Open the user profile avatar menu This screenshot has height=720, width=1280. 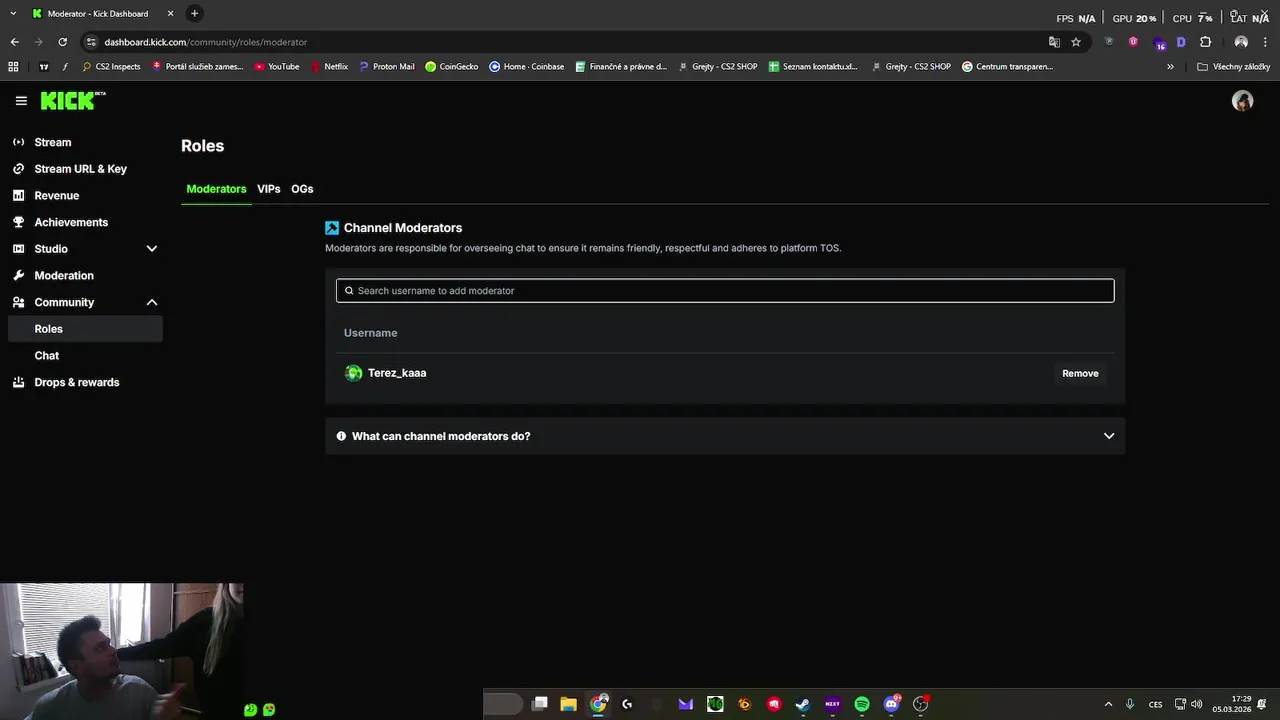(1242, 101)
